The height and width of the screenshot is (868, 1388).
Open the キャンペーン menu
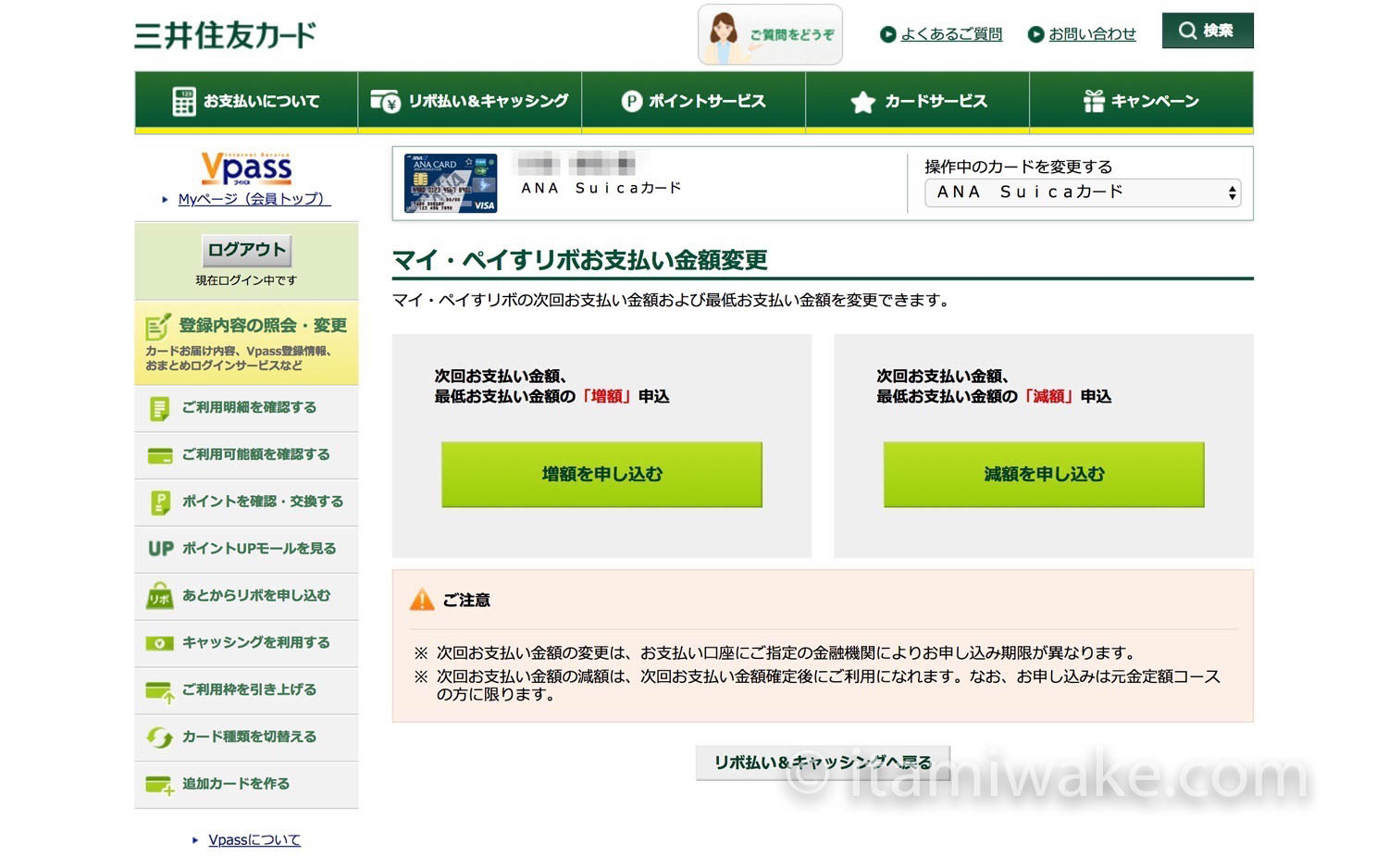[1142, 101]
